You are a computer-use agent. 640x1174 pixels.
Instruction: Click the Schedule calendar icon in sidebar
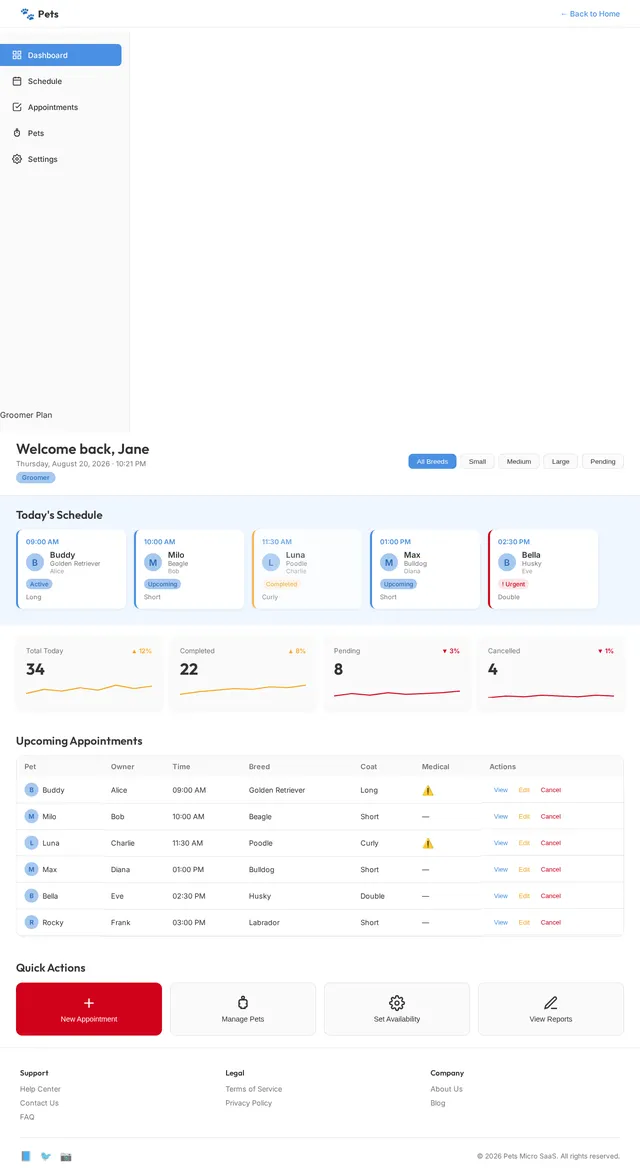click(x=17, y=81)
